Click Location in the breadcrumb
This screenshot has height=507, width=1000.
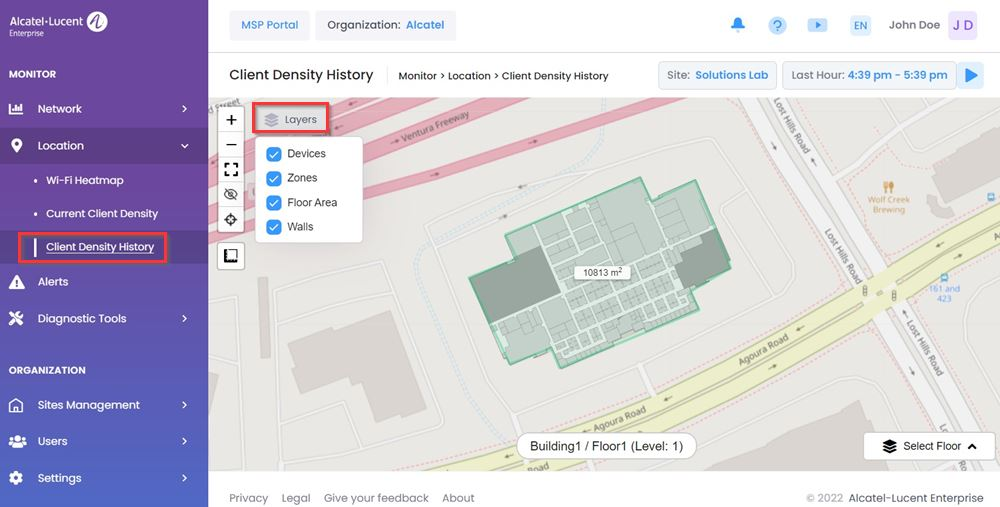point(469,76)
